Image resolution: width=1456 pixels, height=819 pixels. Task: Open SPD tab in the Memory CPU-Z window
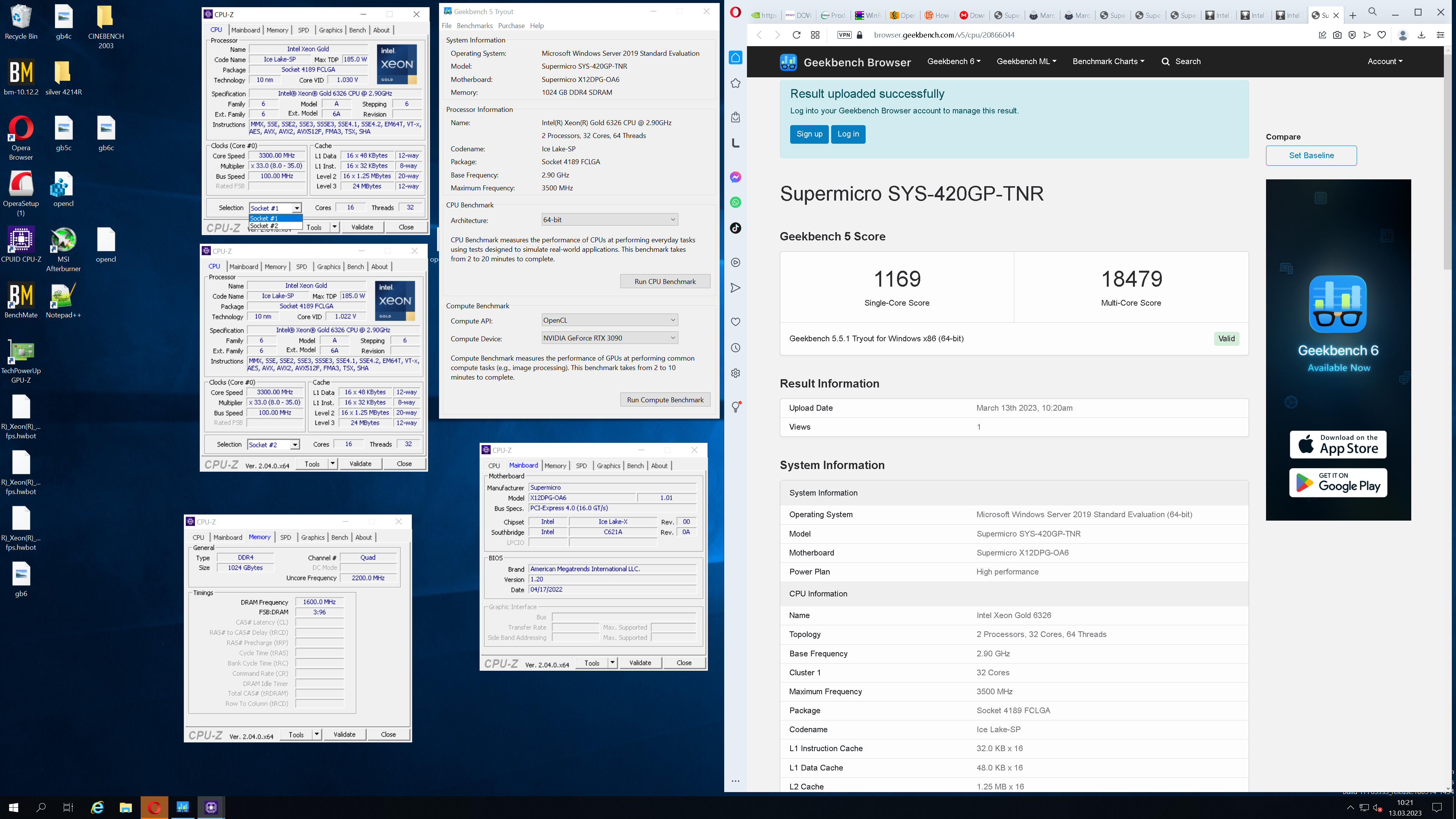[x=286, y=537]
